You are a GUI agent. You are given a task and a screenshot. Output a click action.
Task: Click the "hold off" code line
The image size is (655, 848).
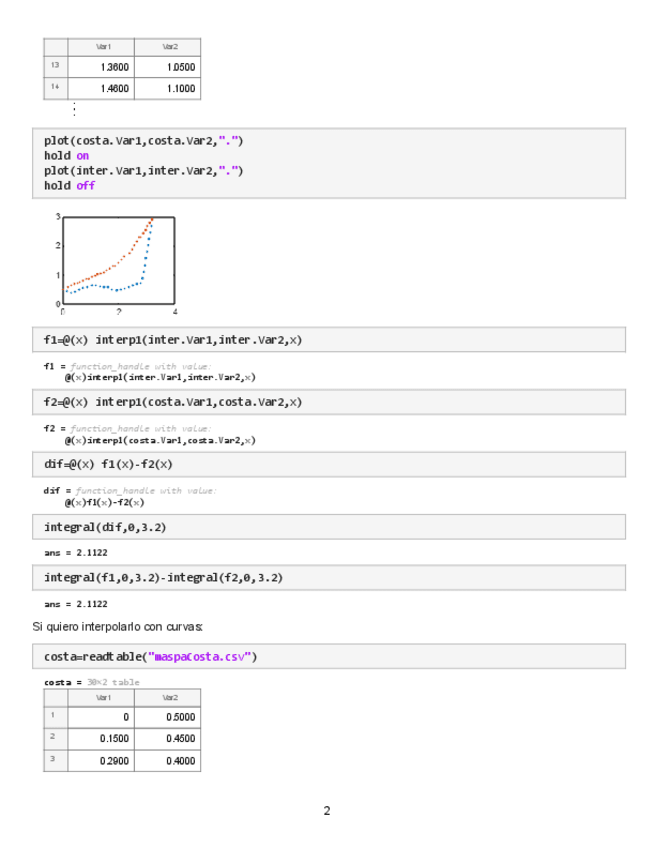tap(69, 186)
